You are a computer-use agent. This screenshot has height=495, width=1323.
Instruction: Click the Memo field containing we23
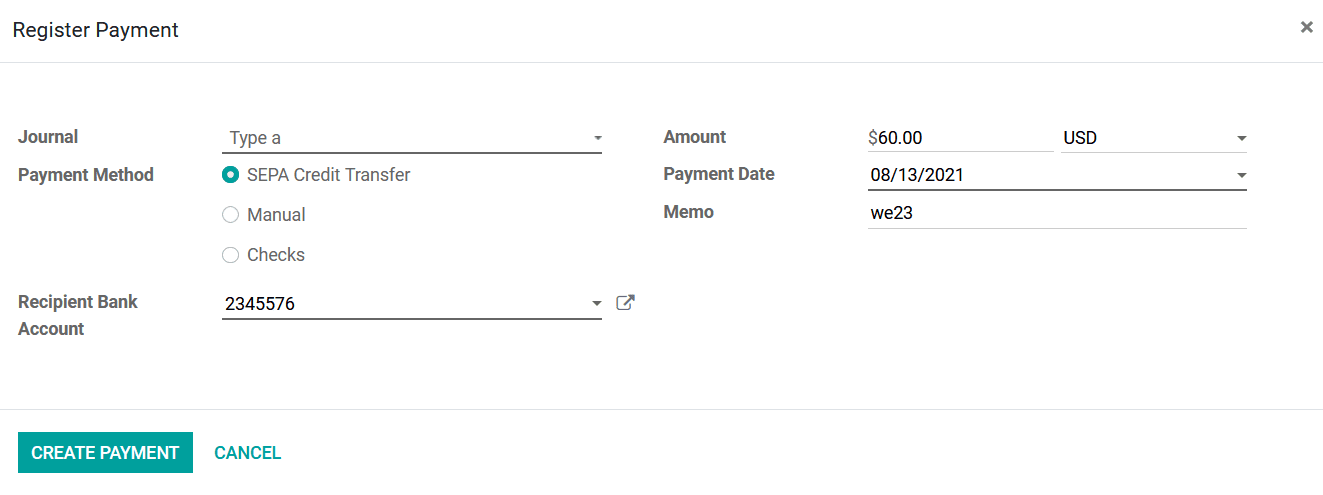tap(1057, 213)
